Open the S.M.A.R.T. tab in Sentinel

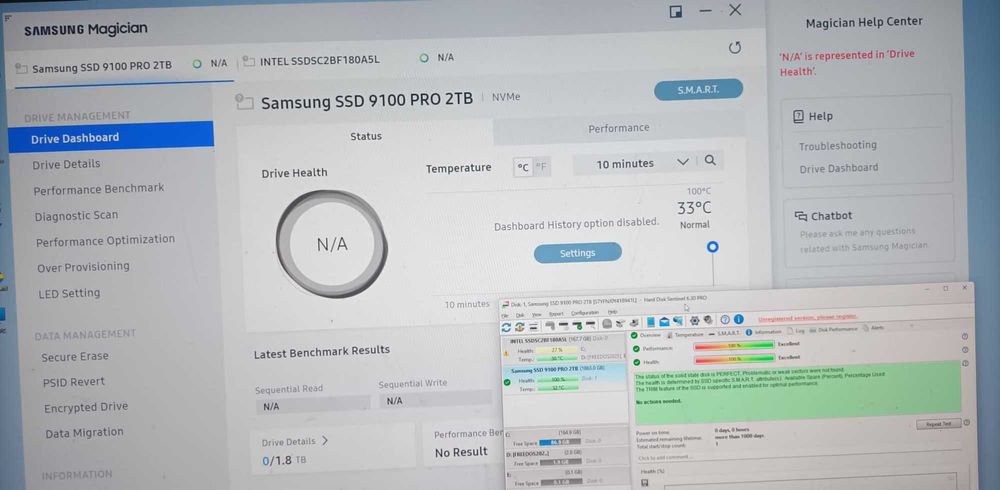pos(723,334)
